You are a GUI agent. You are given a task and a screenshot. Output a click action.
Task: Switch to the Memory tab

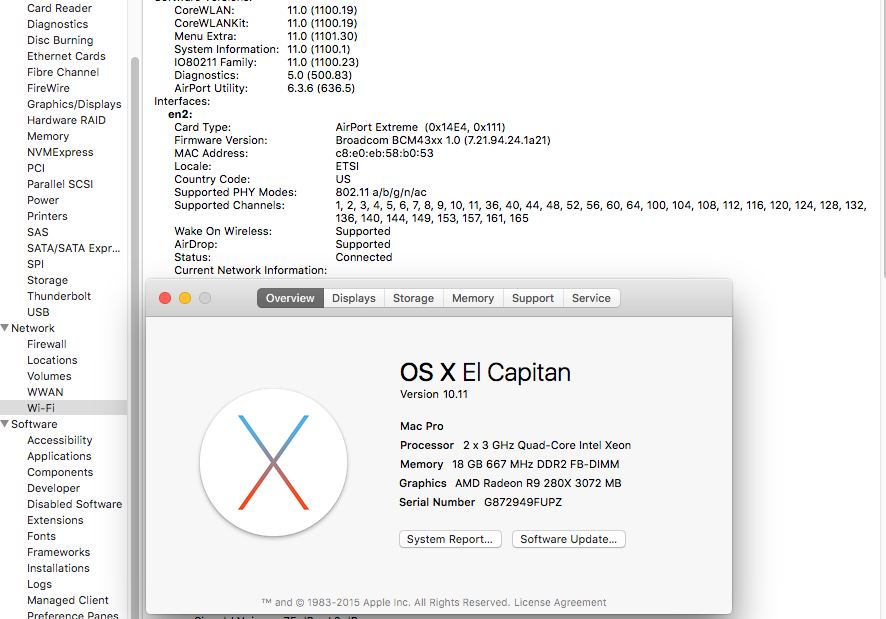tap(473, 298)
